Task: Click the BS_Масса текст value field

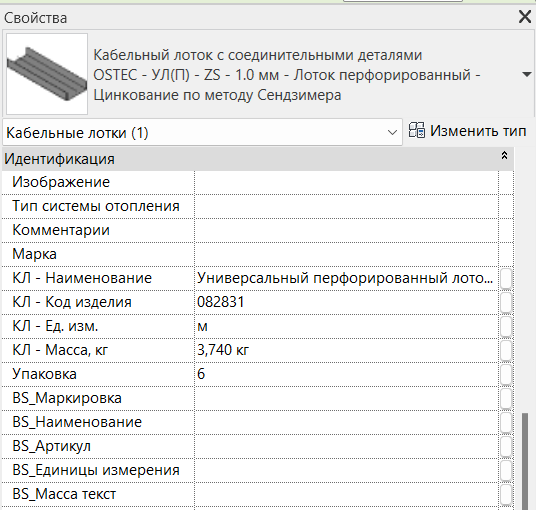Action: pos(346,494)
